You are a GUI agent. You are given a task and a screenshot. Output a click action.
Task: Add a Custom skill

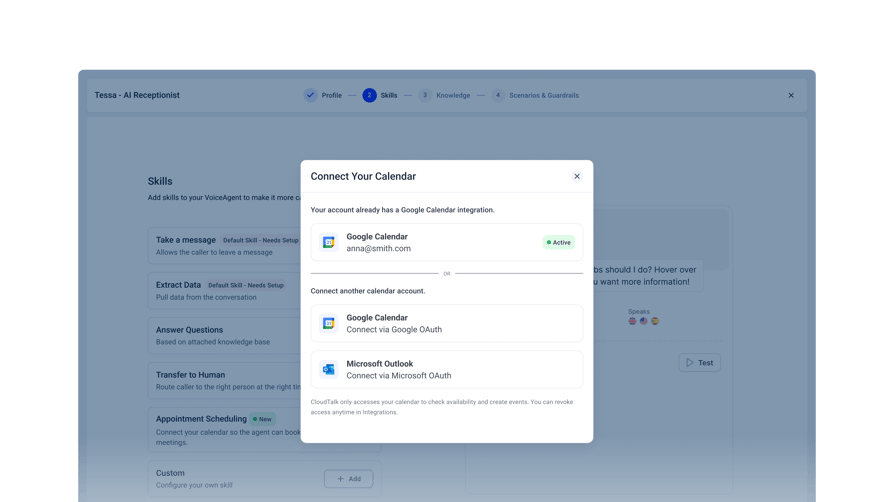[348, 479]
